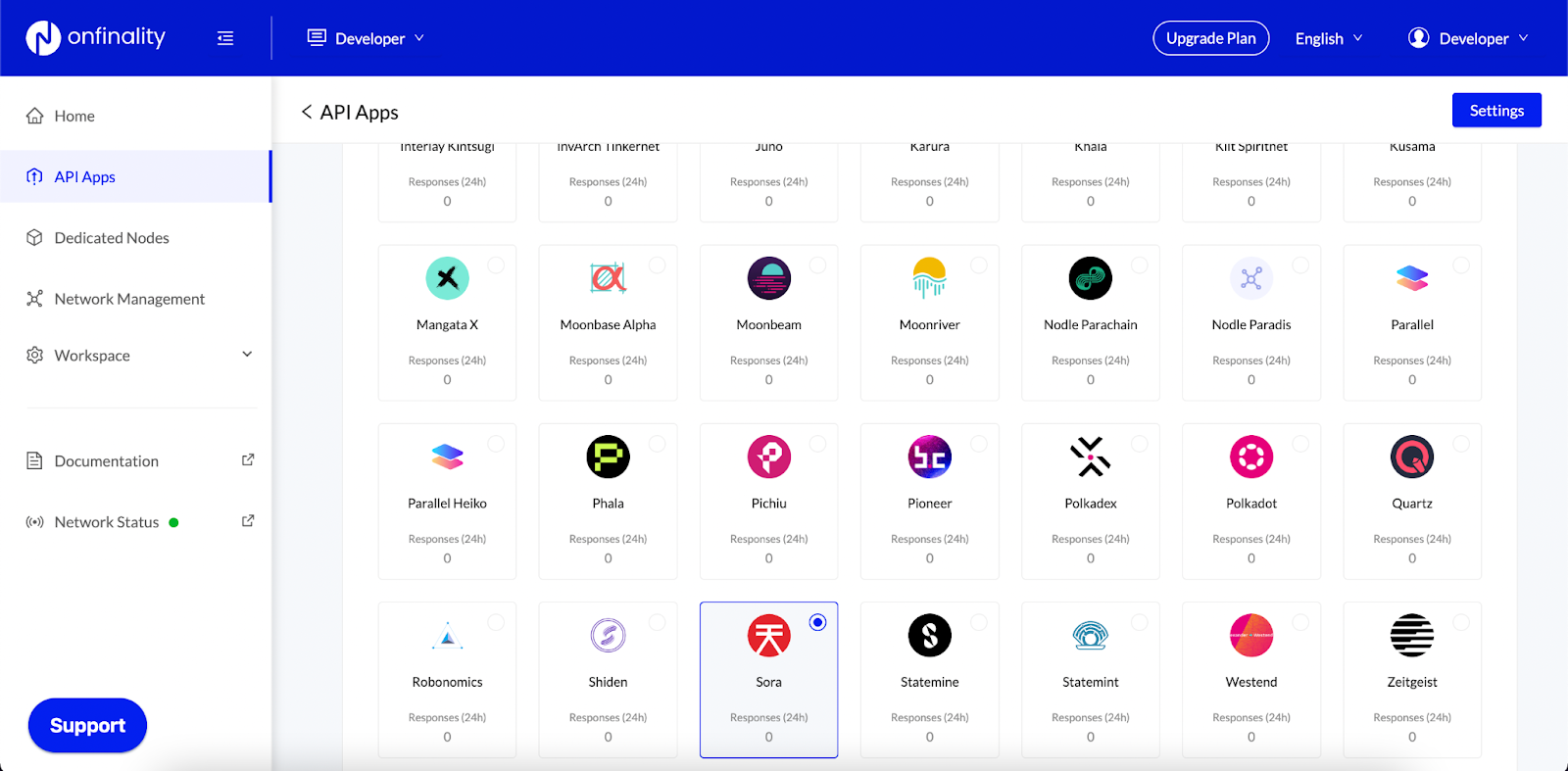Click the Quartz network icon
The height and width of the screenshot is (771, 1568).
[x=1412, y=457]
